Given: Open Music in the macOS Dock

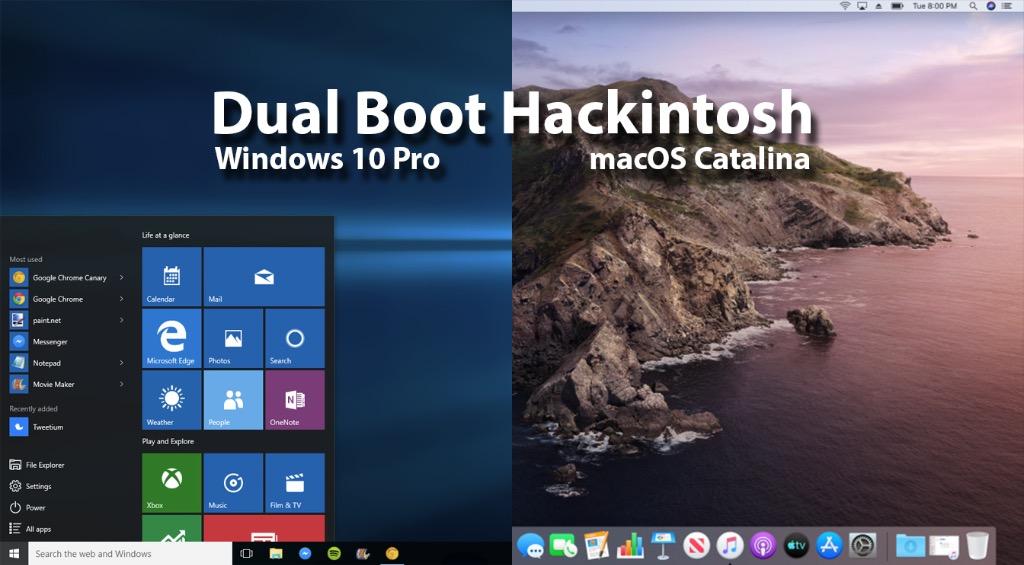Looking at the screenshot, I should [729, 545].
